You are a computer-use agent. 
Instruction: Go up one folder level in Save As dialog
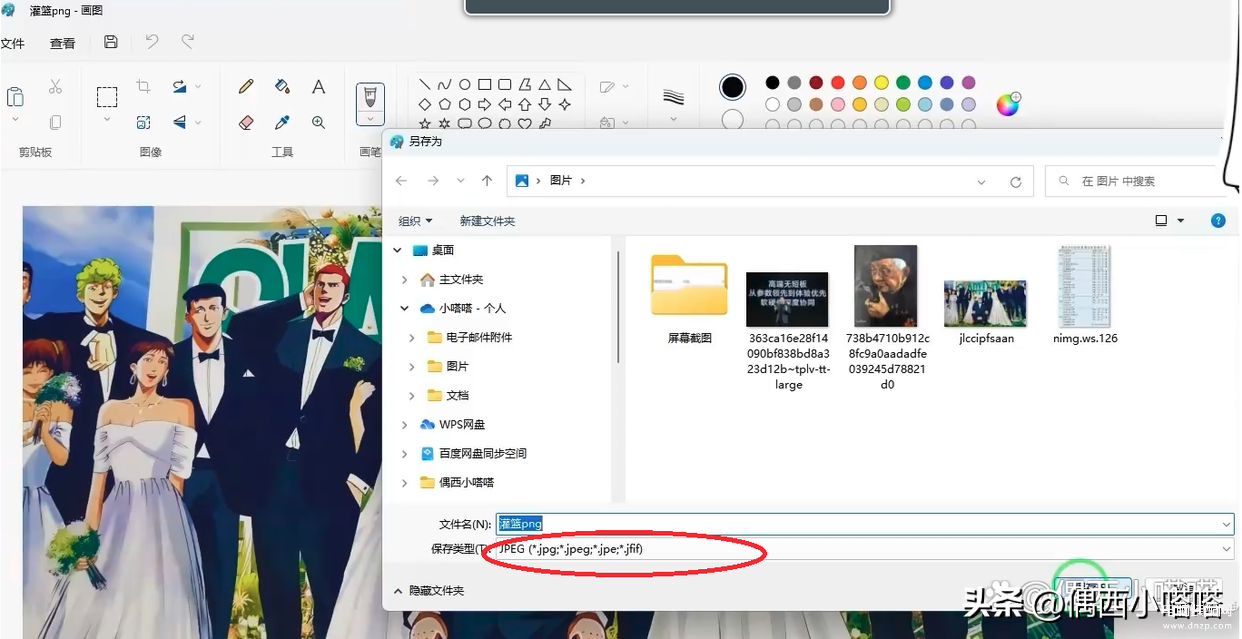[x=487, y=181]
